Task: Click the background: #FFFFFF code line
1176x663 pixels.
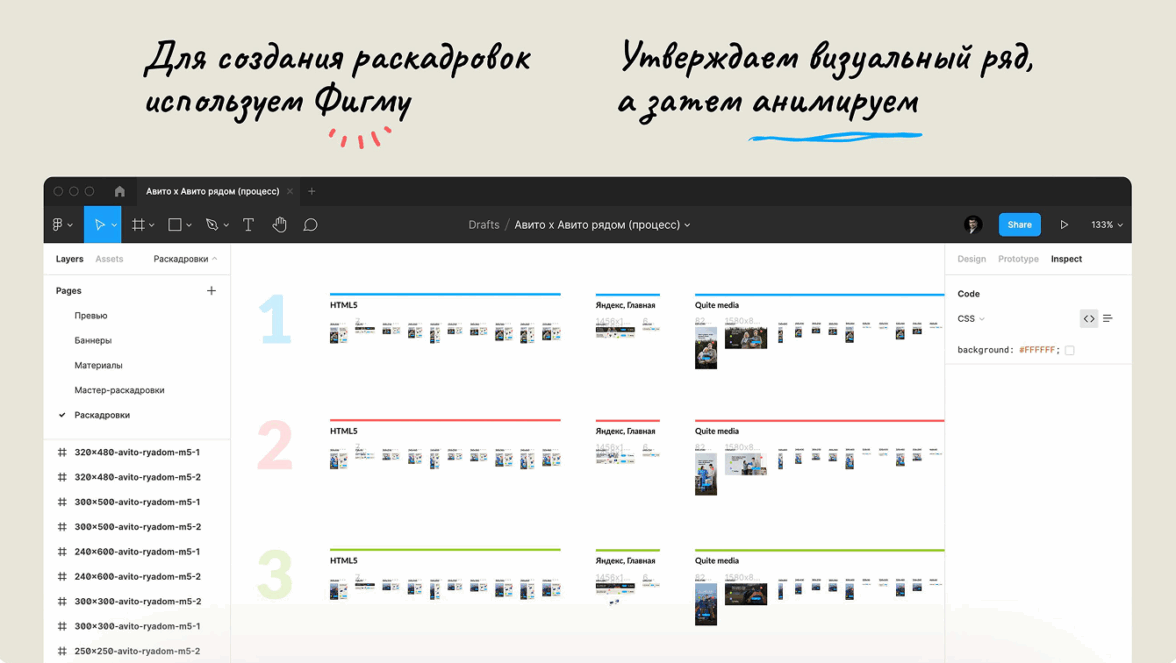Action: pyautogui.click(x=1009, y=350)
